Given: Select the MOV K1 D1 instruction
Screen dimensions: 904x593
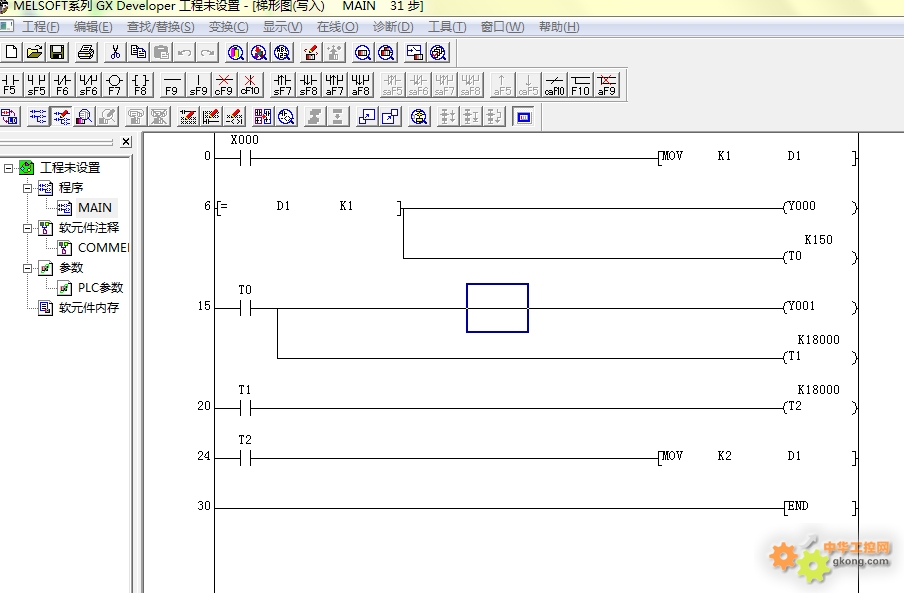Looking at the screenshot, I should (x=756, y=156).
